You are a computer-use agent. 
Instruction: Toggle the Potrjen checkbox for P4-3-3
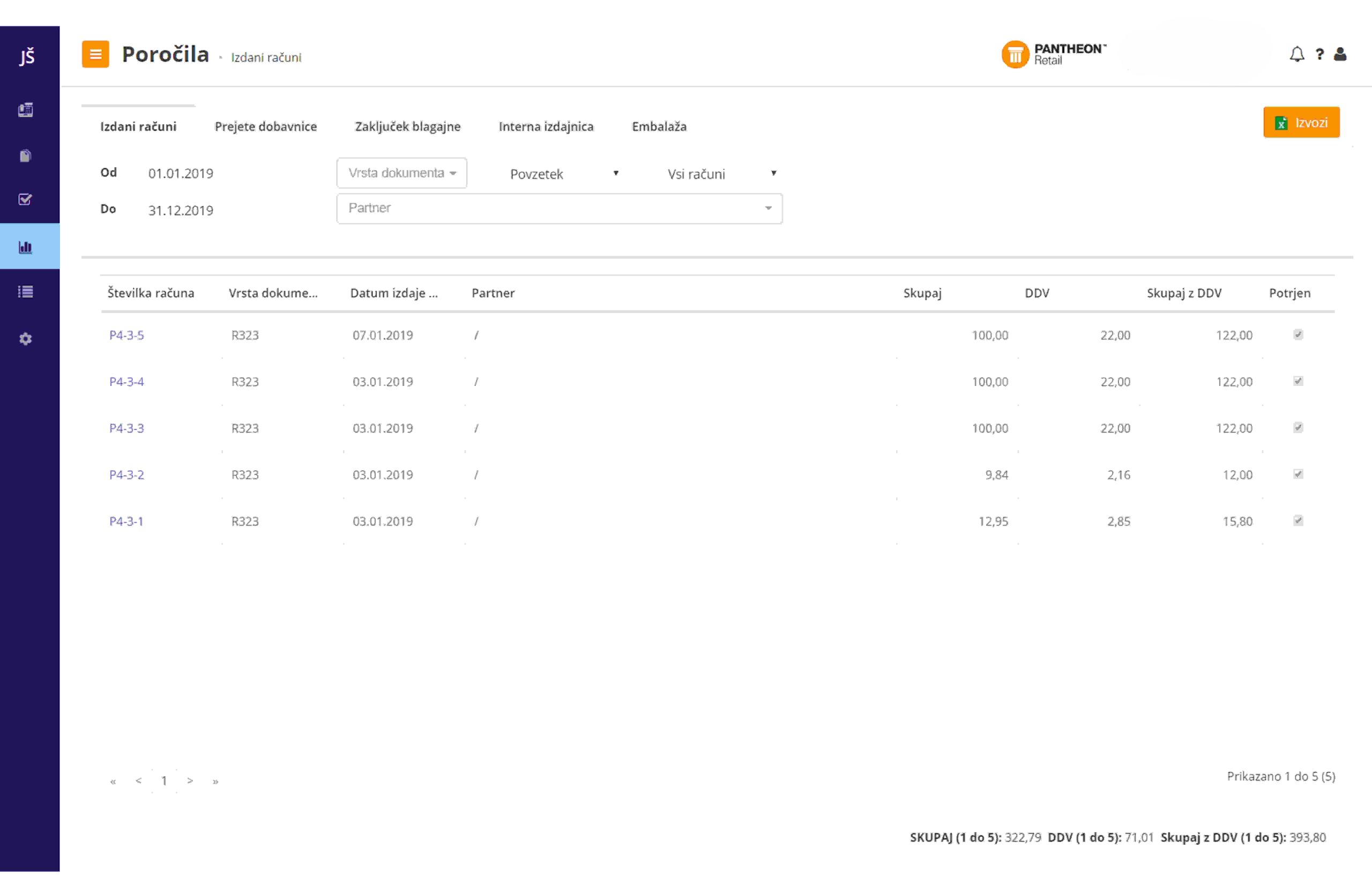pos(1298,427)
